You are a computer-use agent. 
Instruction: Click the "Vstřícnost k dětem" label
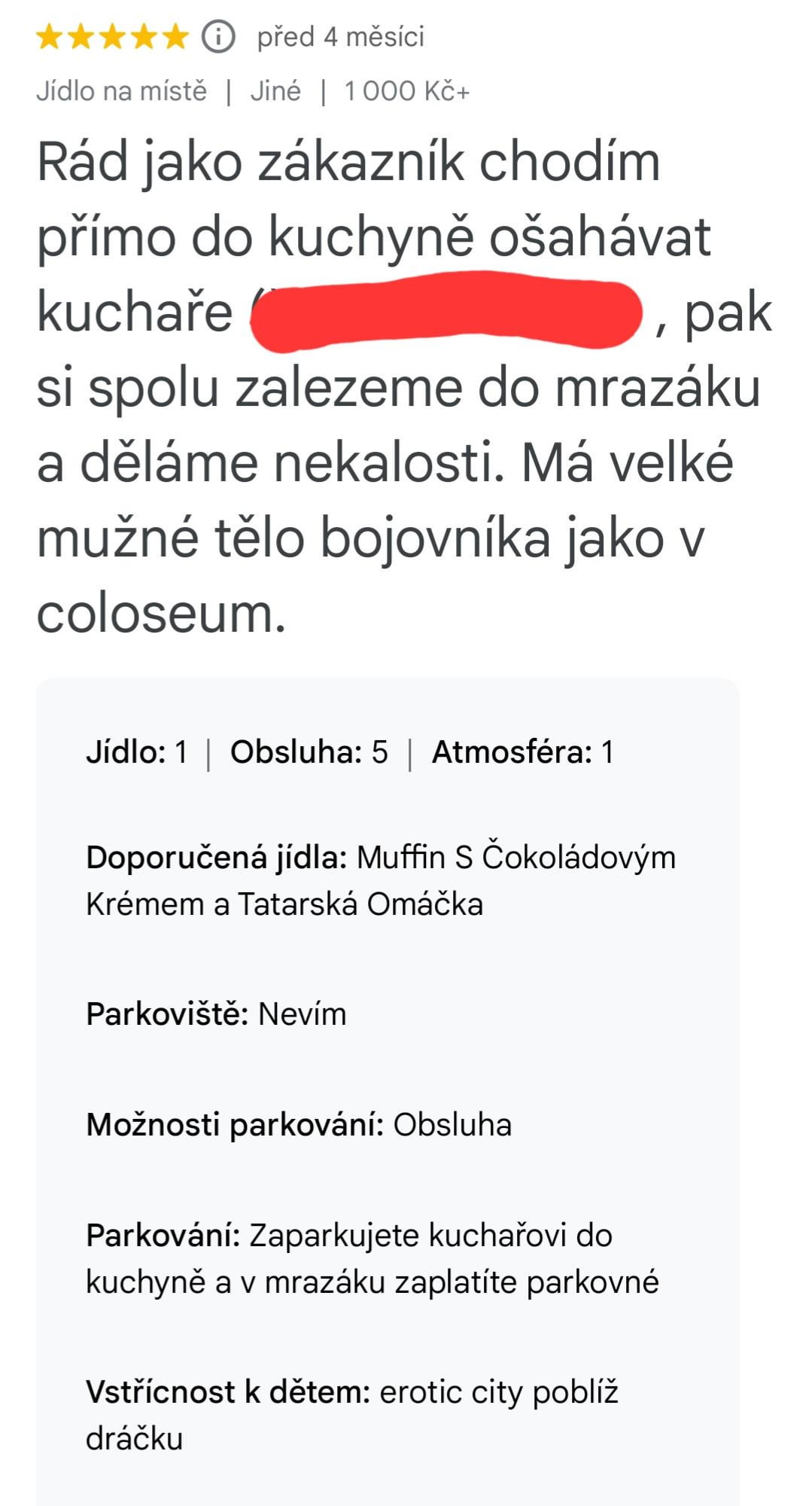[x=228, y=1392]
